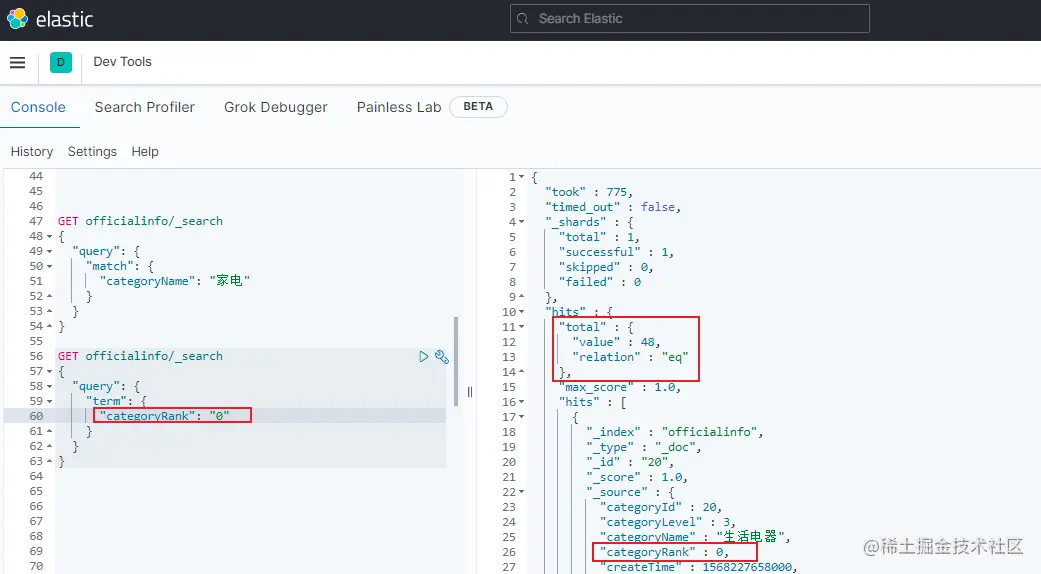1041x574 pixels.
Task: Click the "categoryRank" : 0 response line
Action: 664,552
